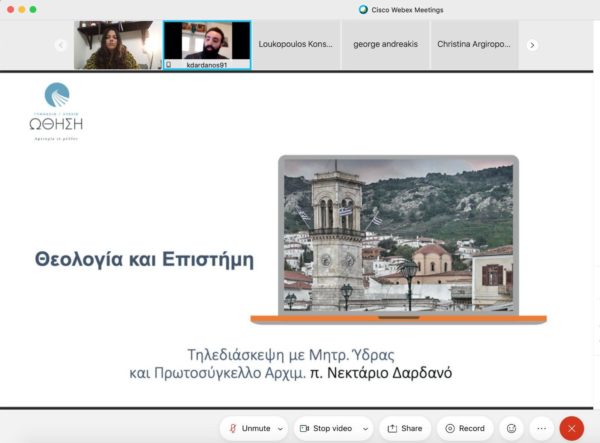Open video options arrow beside Stop video

point(366,428)
